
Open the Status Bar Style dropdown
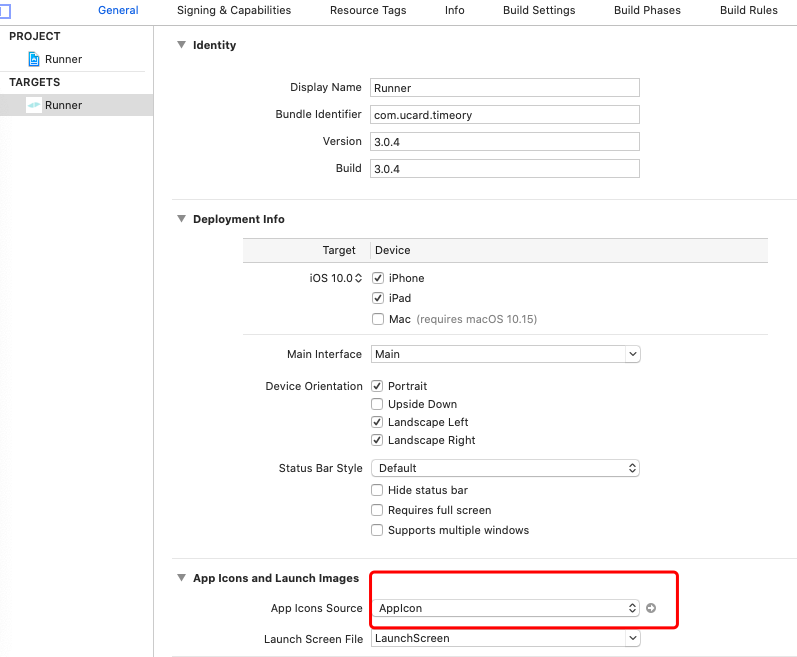pyautogui.click(x=505, y=468)
